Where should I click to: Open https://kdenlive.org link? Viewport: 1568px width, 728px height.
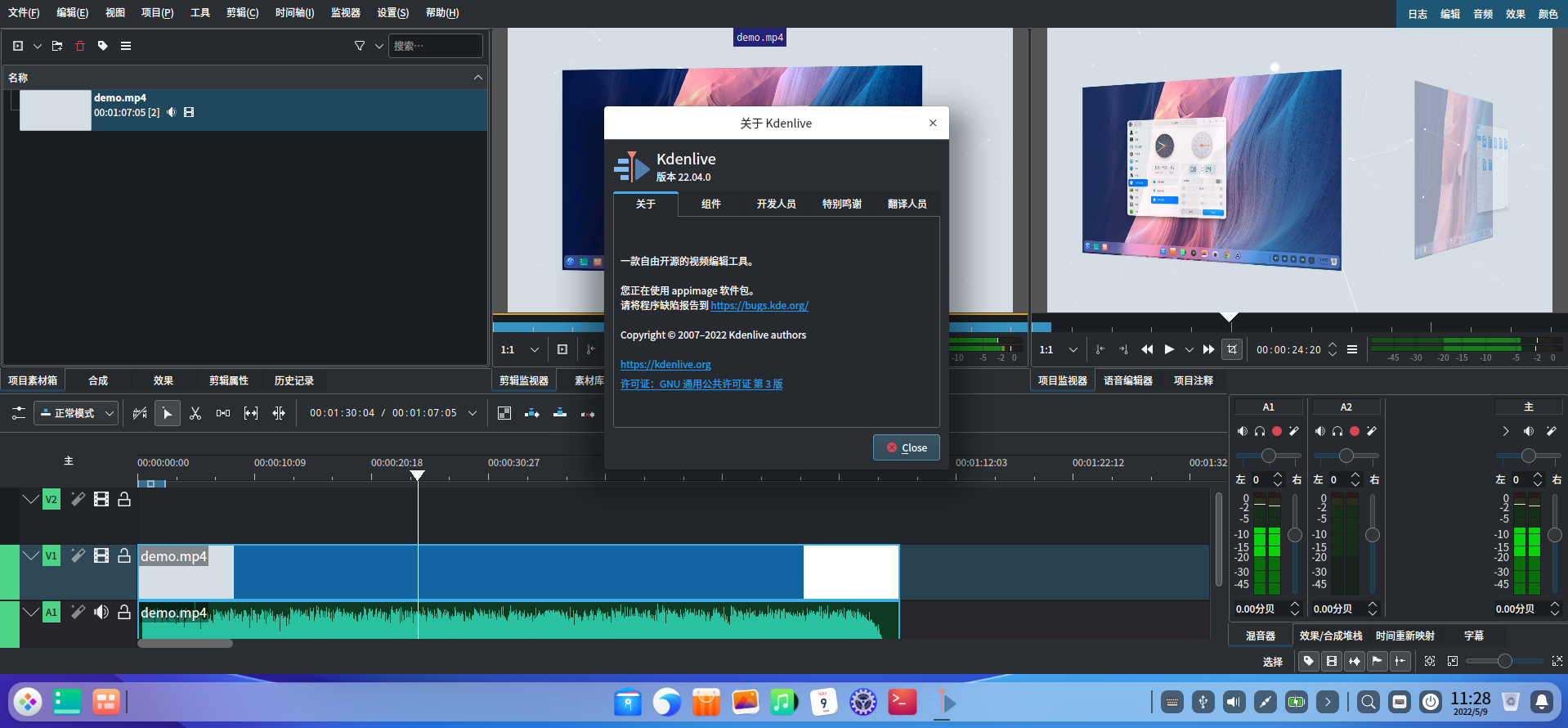[665, 364]
